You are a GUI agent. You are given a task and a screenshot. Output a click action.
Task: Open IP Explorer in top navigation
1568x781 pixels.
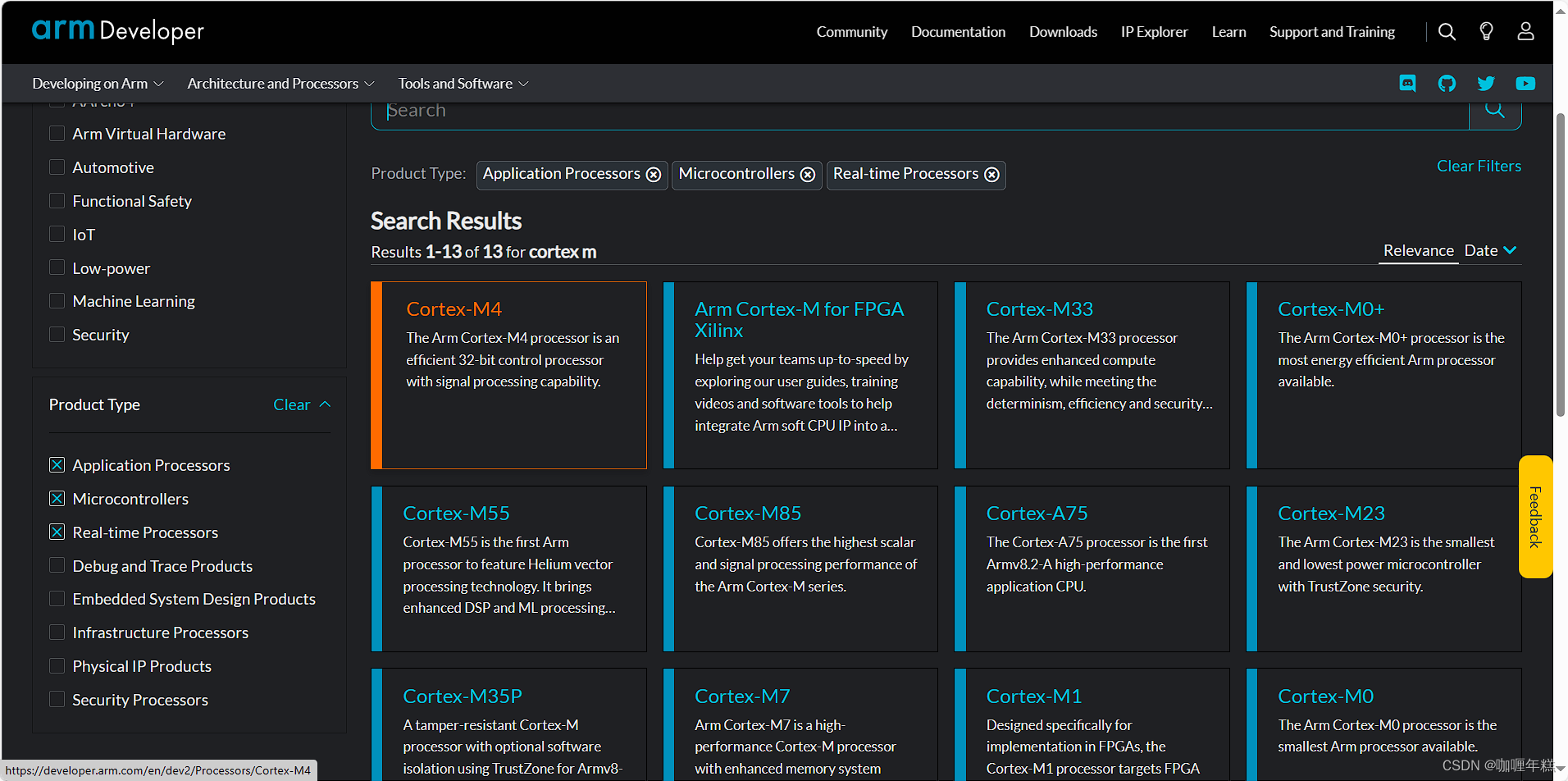coord(1154,32)
